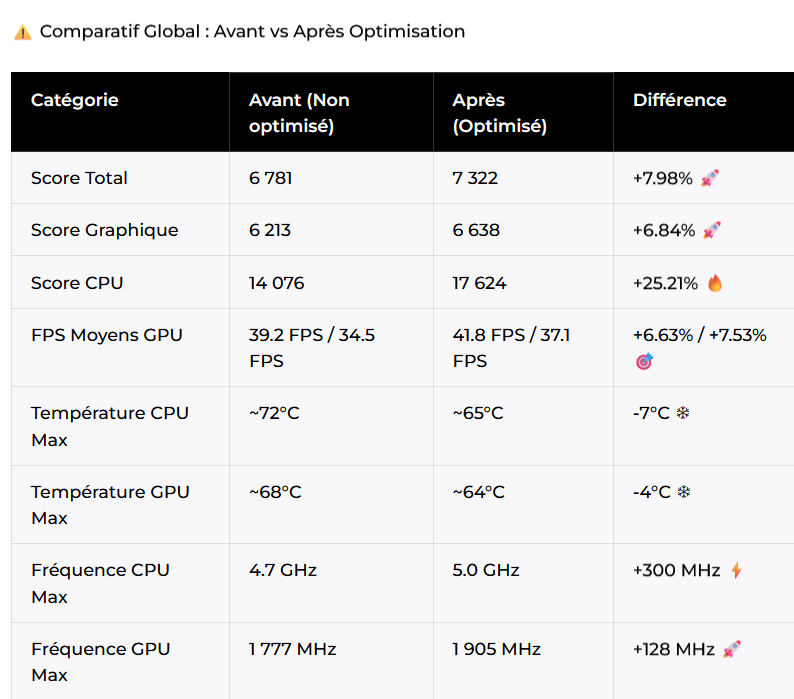Click the 5.0 GHz CPU frequency cell

coord(486,570)
